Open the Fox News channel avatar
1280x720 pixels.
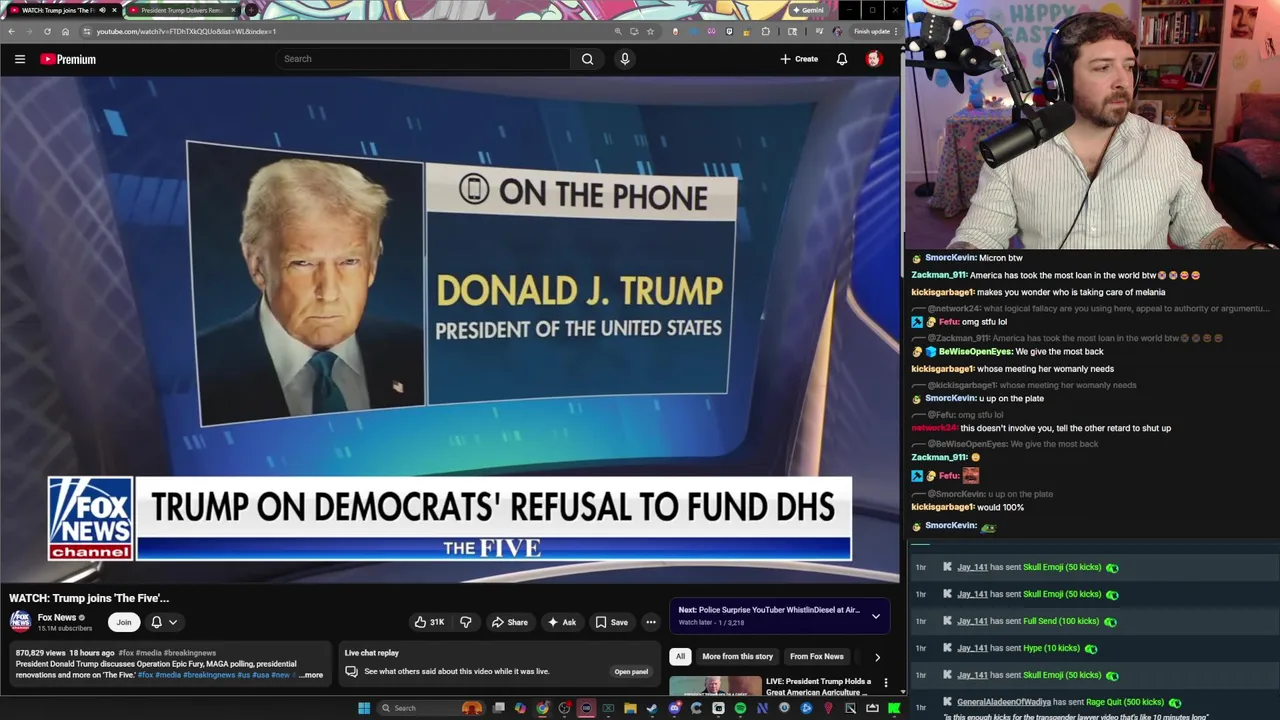pos(20,621)
